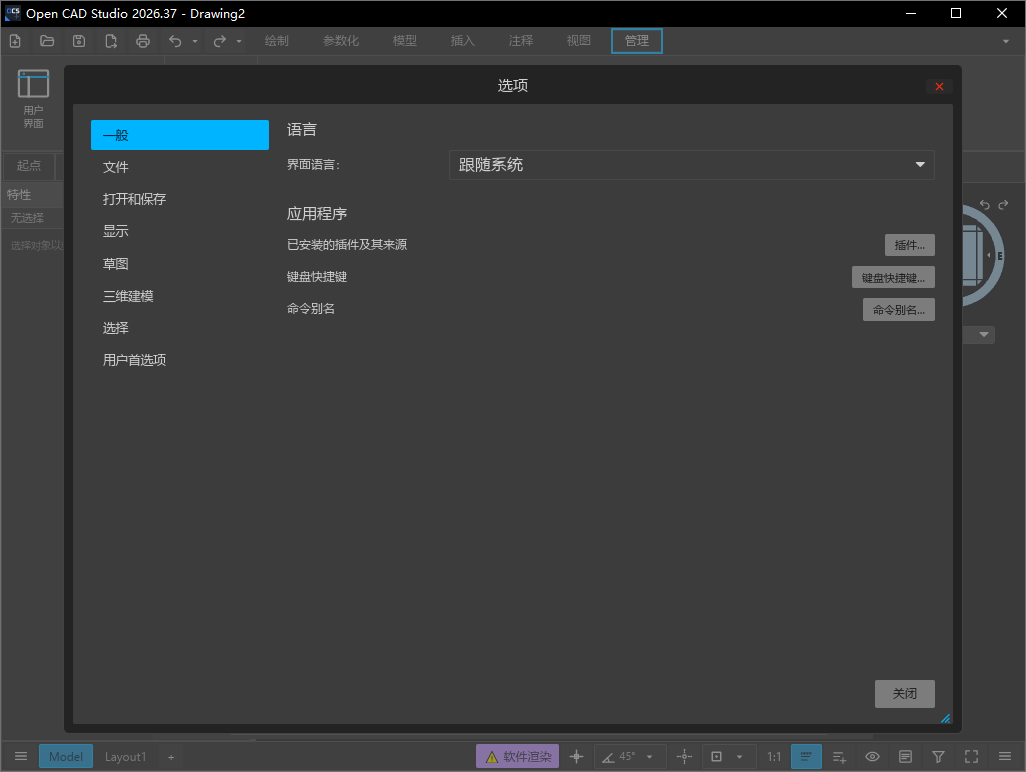Click the new drawing icon
Viewport: 1026px width, 772px height.
point(15,41)
